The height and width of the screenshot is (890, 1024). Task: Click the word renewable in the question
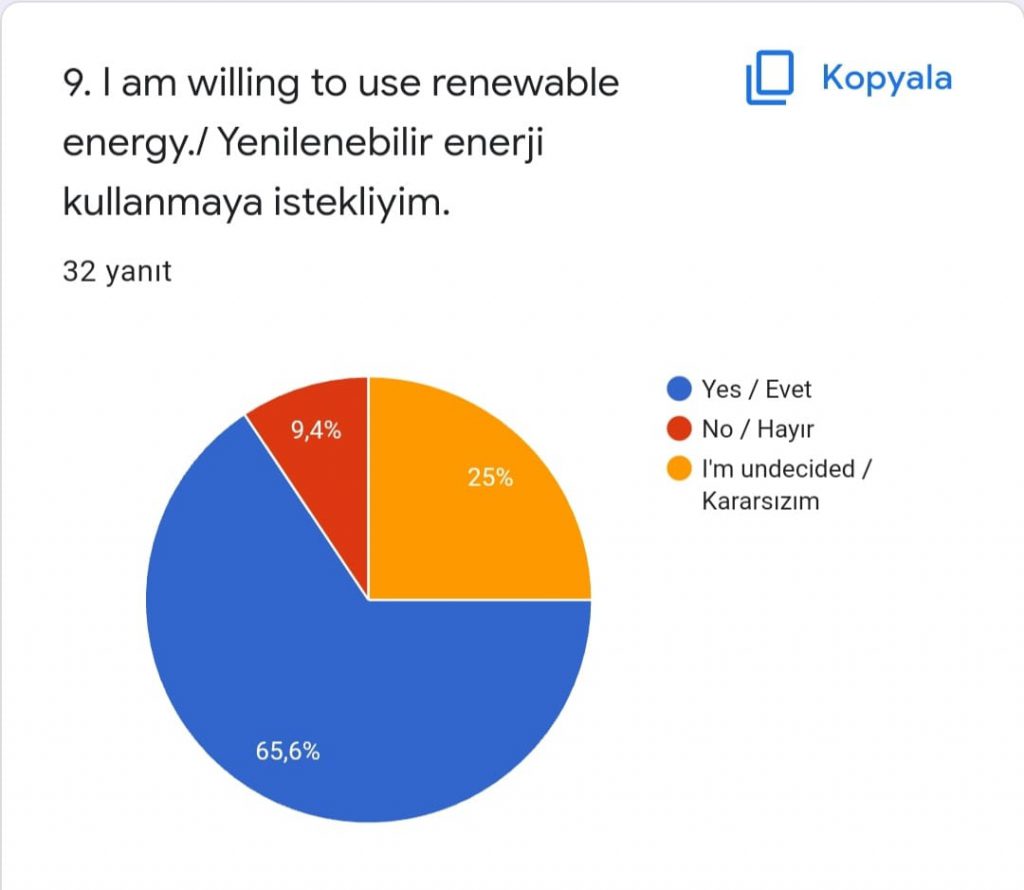click(x=532, y=83)
